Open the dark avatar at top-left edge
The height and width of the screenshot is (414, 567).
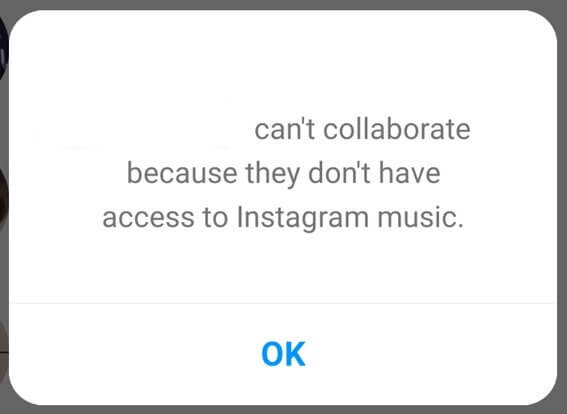pos(3,47)
